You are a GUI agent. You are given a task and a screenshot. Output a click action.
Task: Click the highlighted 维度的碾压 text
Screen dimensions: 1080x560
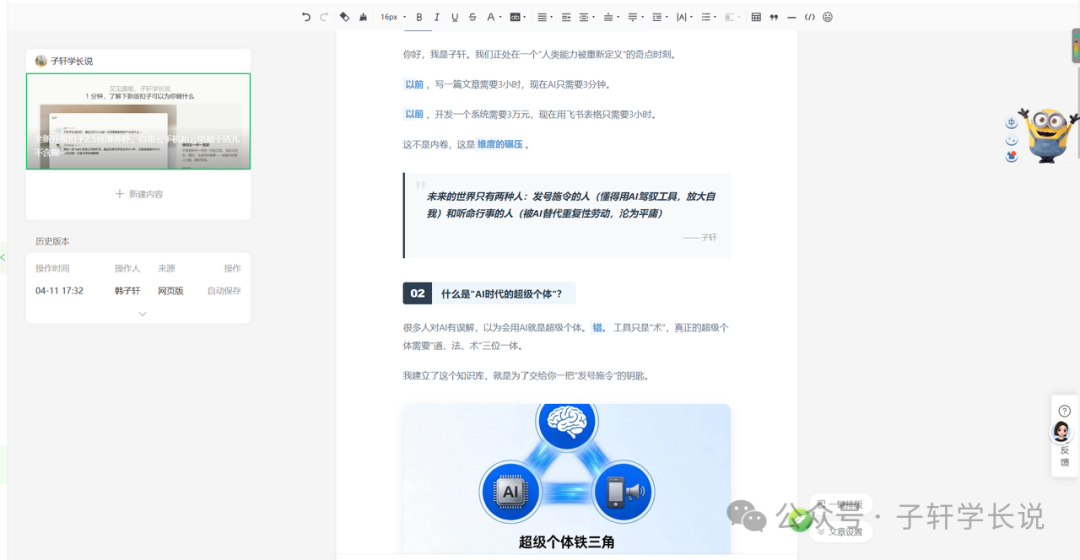click(x=500, y=145)
